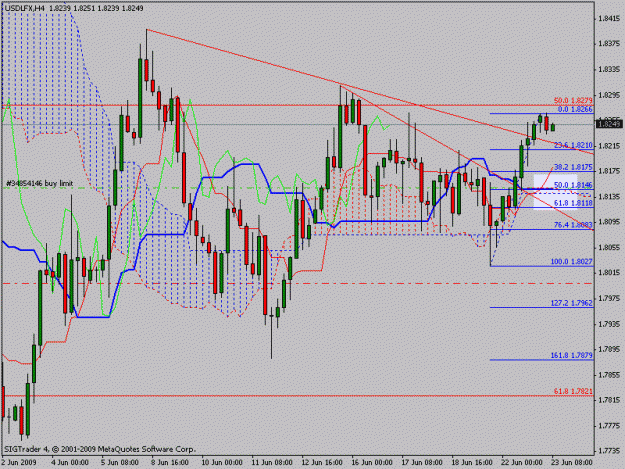This screenshot has width=625, height=469.
Task: Click the 1.8375 price axis value
Action: [609, 44]
